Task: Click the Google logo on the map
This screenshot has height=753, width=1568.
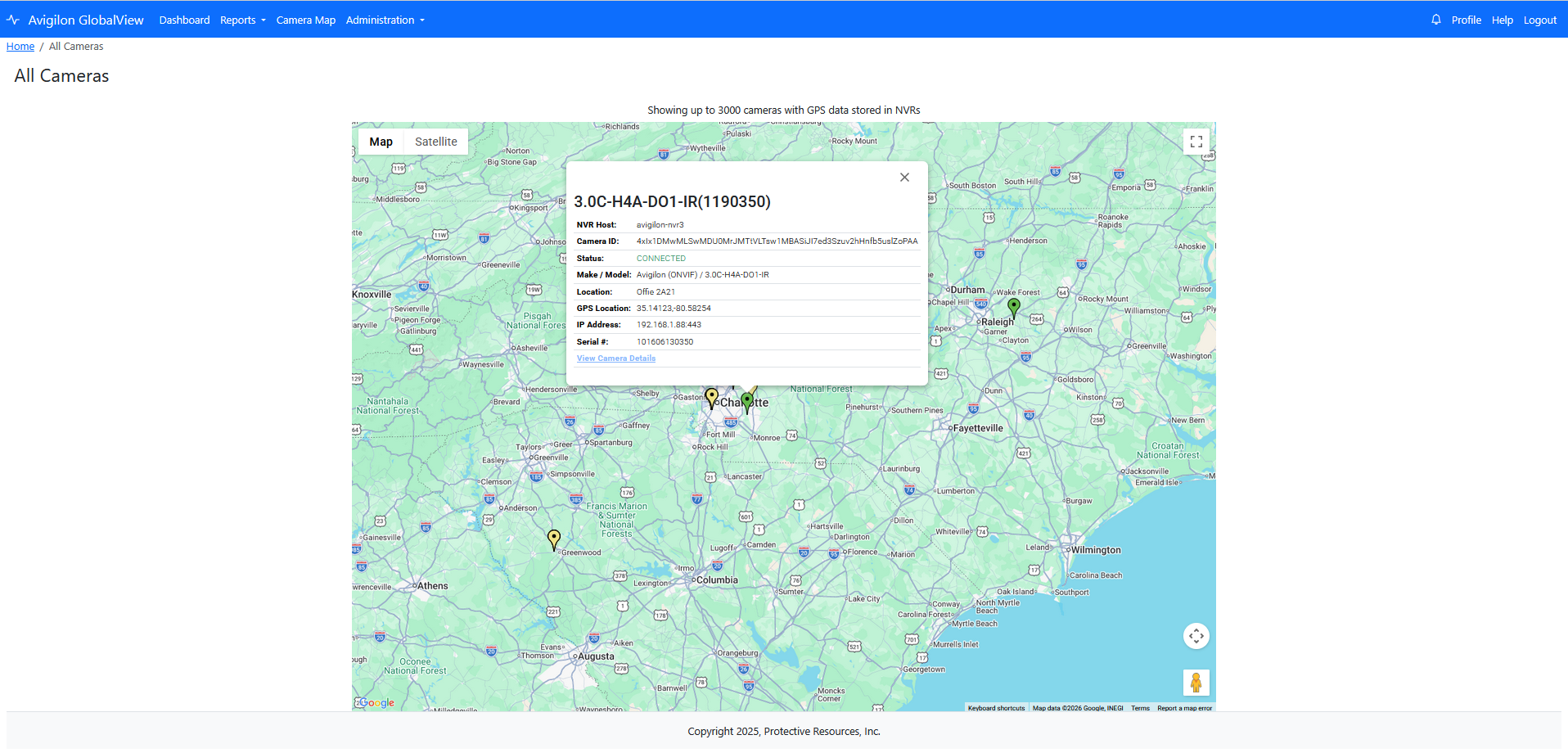Action: (376, 702)
